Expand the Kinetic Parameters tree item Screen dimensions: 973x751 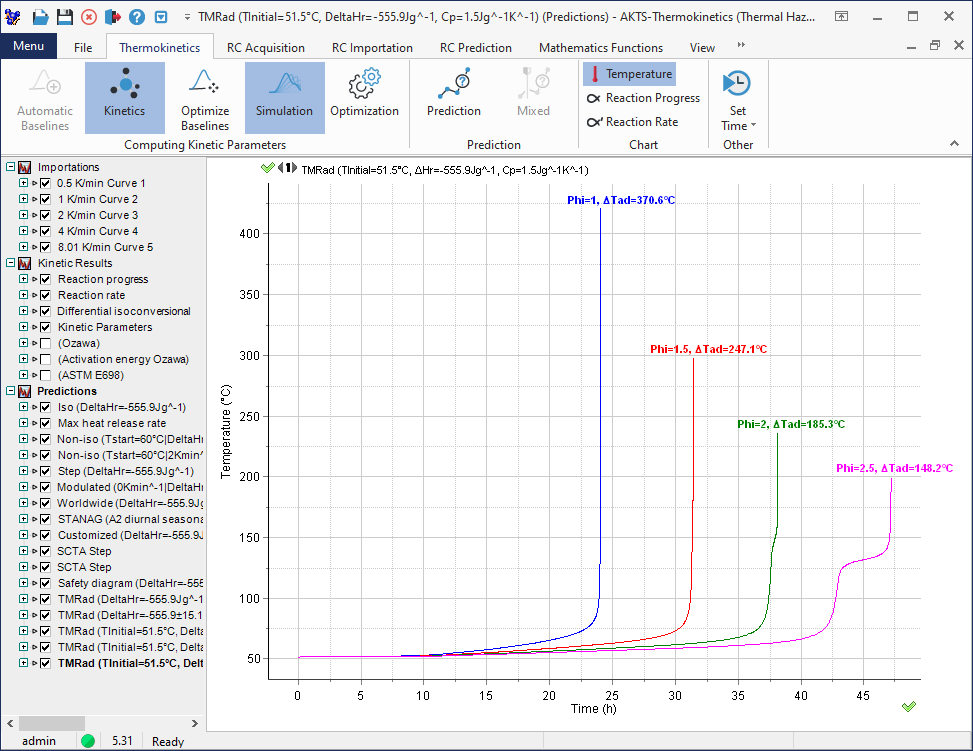23,327
